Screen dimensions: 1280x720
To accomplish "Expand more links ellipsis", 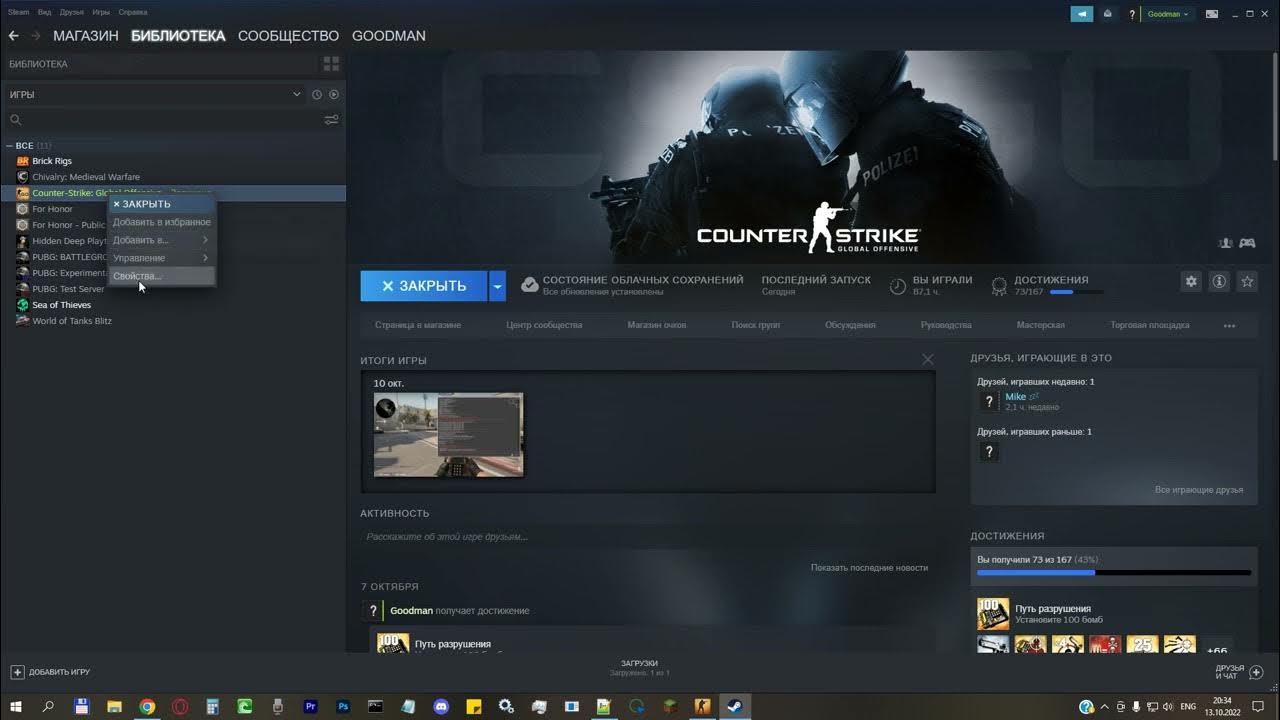I will coord(1230,326).
